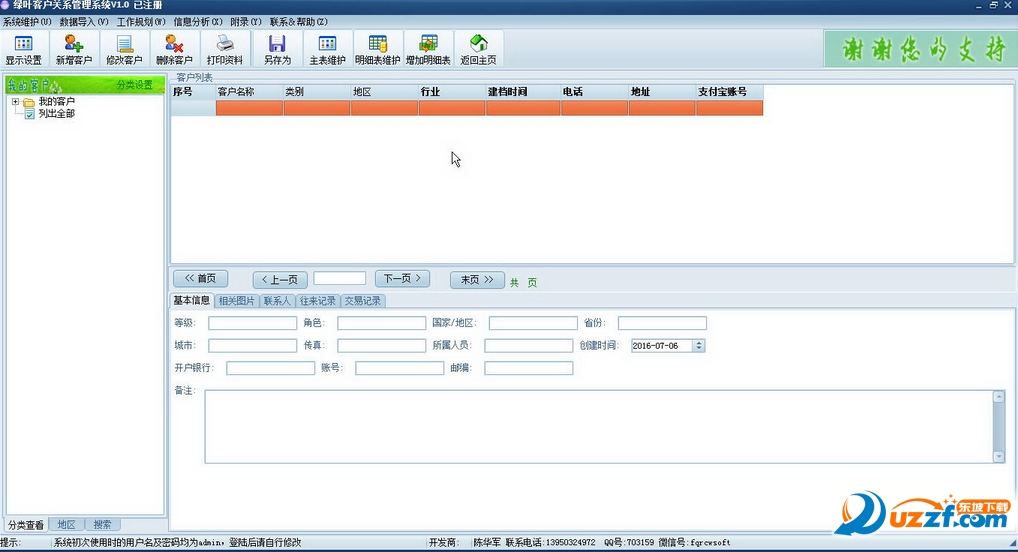The width and height of the screenshot is (1018, 552).
Task: Click the 备注 scrollbar up arrow
Action: click(999, 397)
